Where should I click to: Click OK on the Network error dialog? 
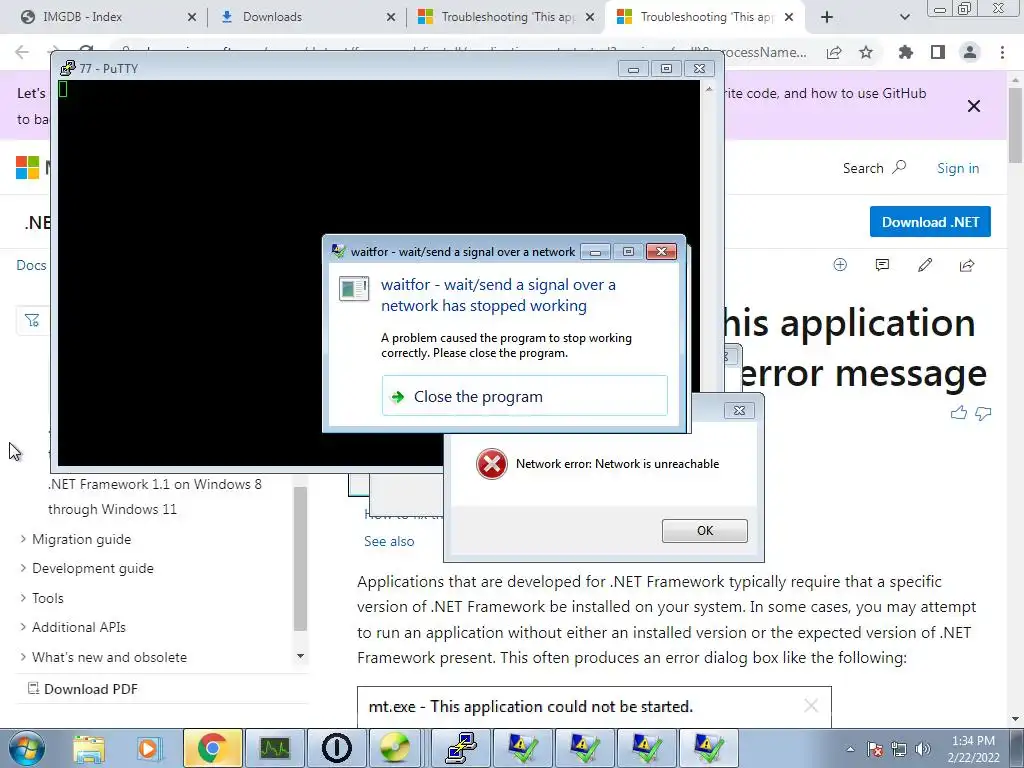[704, 530]
